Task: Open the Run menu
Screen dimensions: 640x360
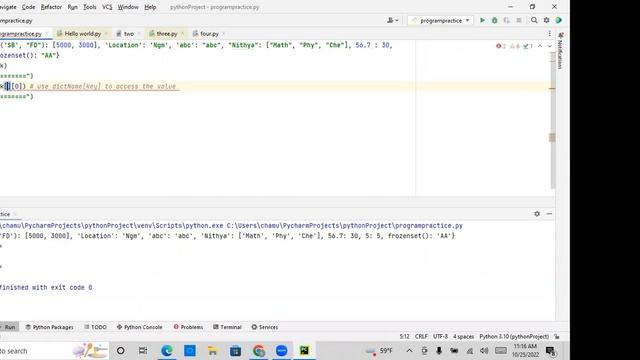Action: pyautogui.click(x=73, y=7)
